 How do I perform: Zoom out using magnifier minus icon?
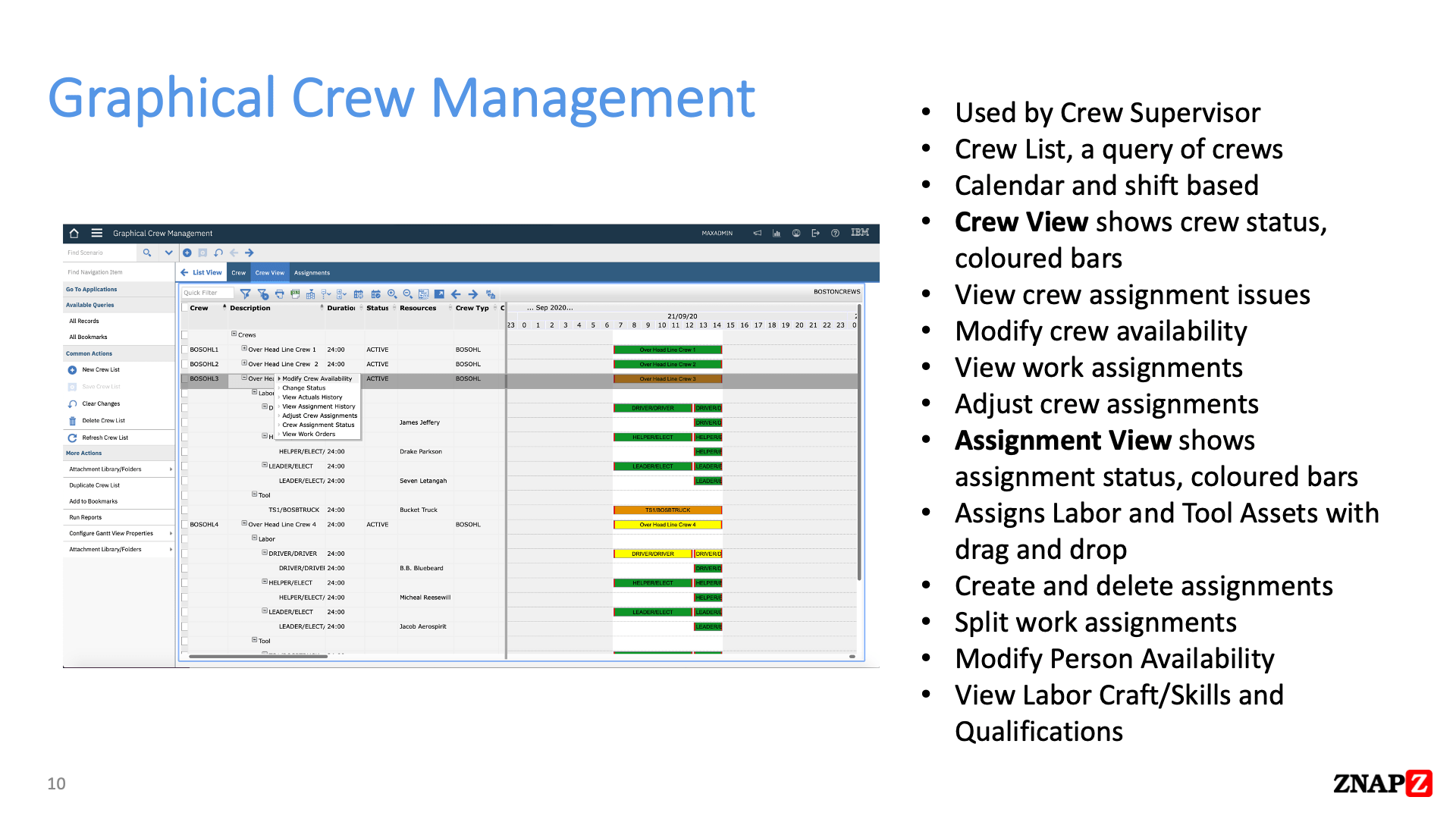408,294
